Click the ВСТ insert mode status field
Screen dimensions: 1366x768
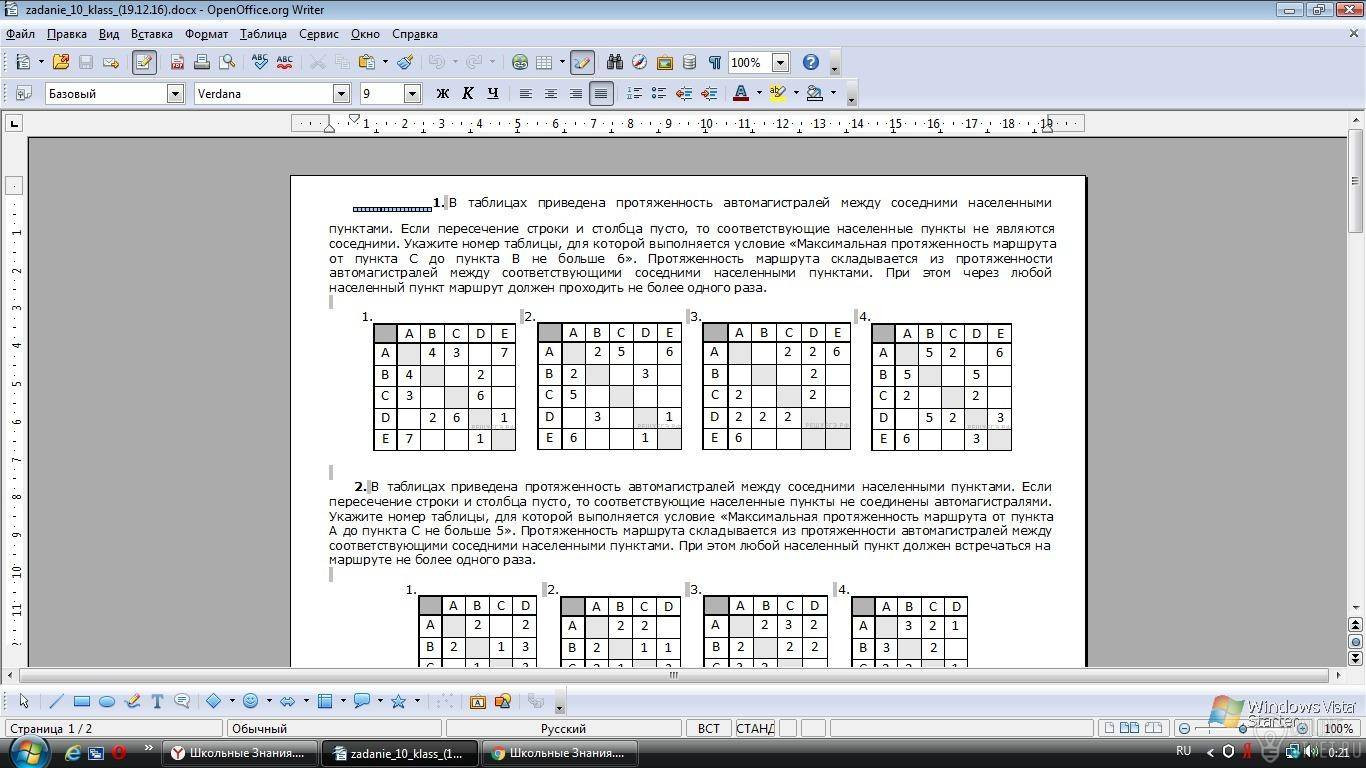point(708,728)
